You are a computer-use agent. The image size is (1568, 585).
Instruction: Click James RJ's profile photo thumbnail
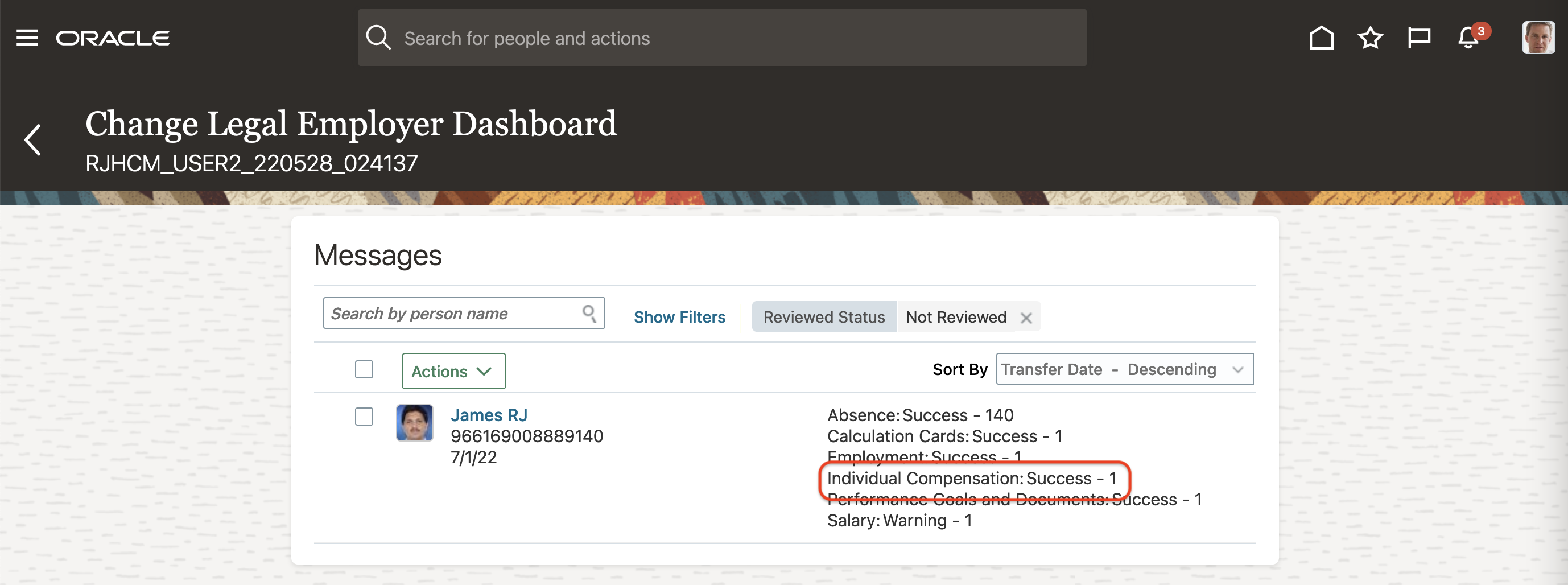[415, 422]
